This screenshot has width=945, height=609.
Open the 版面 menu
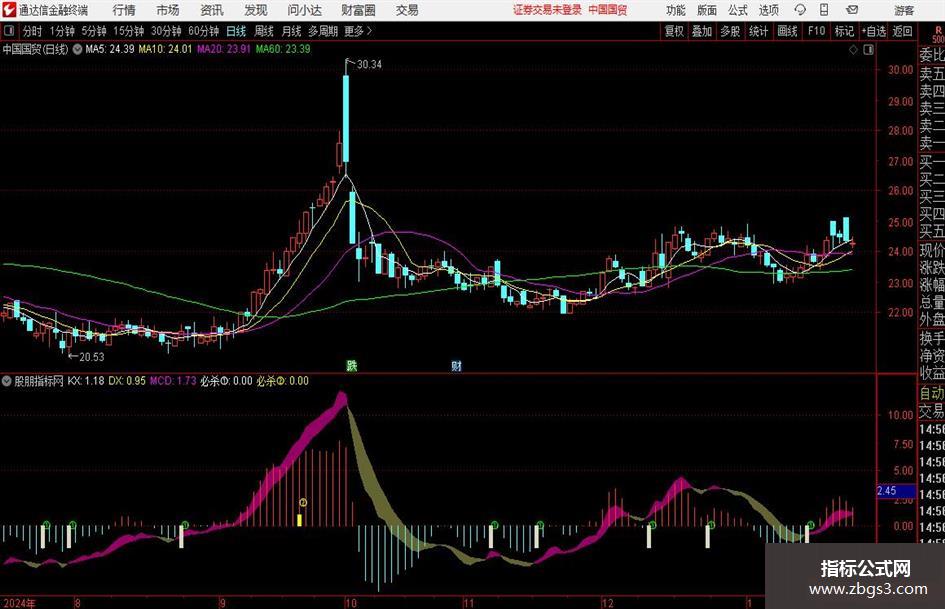(x=706, y=10)
